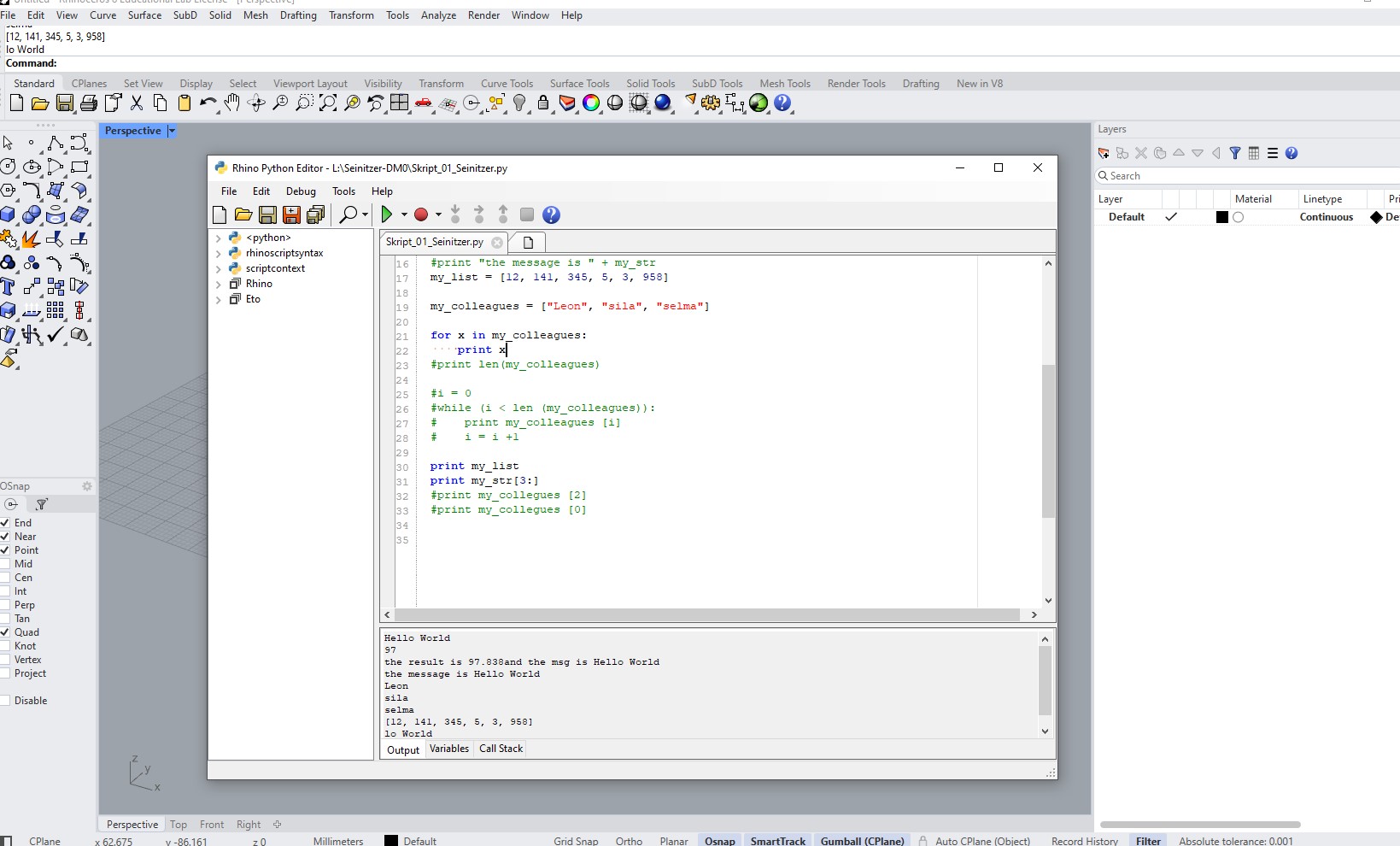Select the Pan tool in Rhino's toolbar
The image size is (1400, 846).
(231, 103)
